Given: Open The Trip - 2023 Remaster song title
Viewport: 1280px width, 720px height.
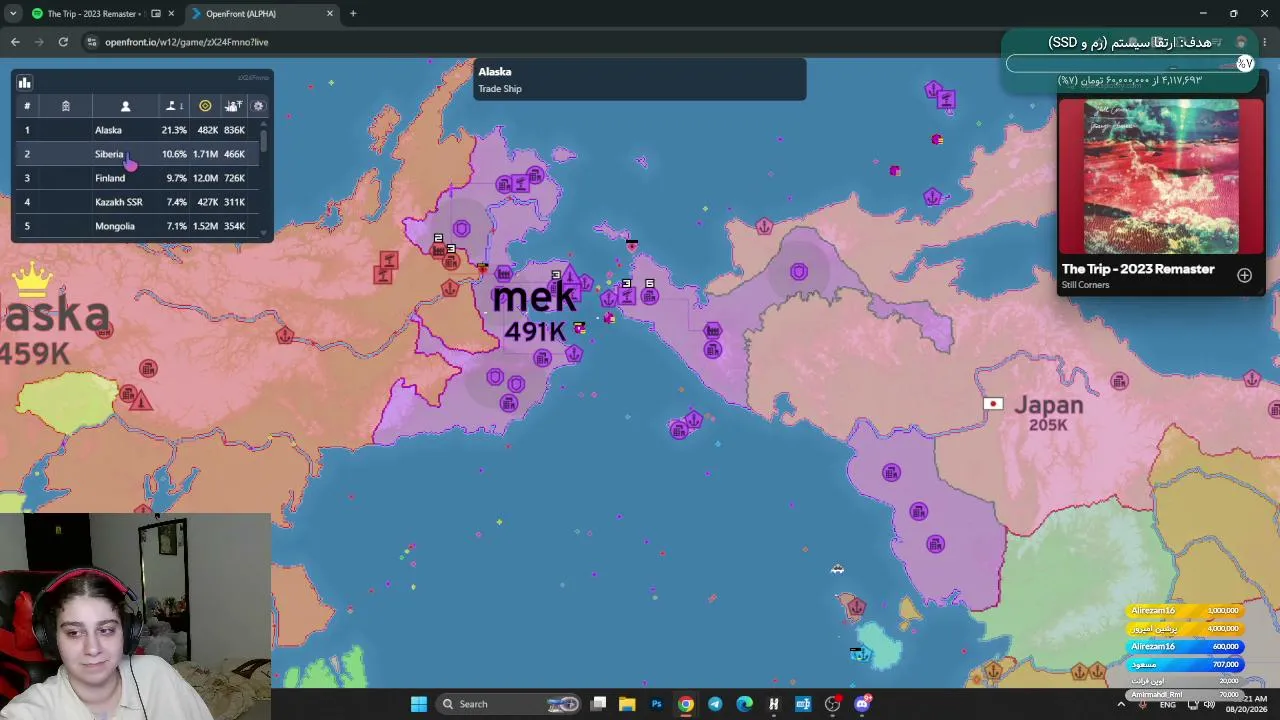Looking at the screenshot, I should click(x=1138, y=269).
